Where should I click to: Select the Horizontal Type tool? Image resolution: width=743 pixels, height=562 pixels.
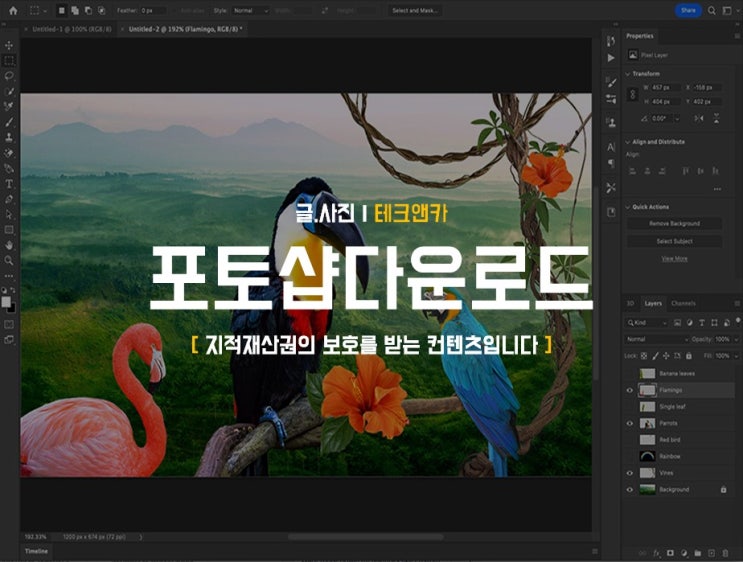pyautogui.click(x=9, y=184)
